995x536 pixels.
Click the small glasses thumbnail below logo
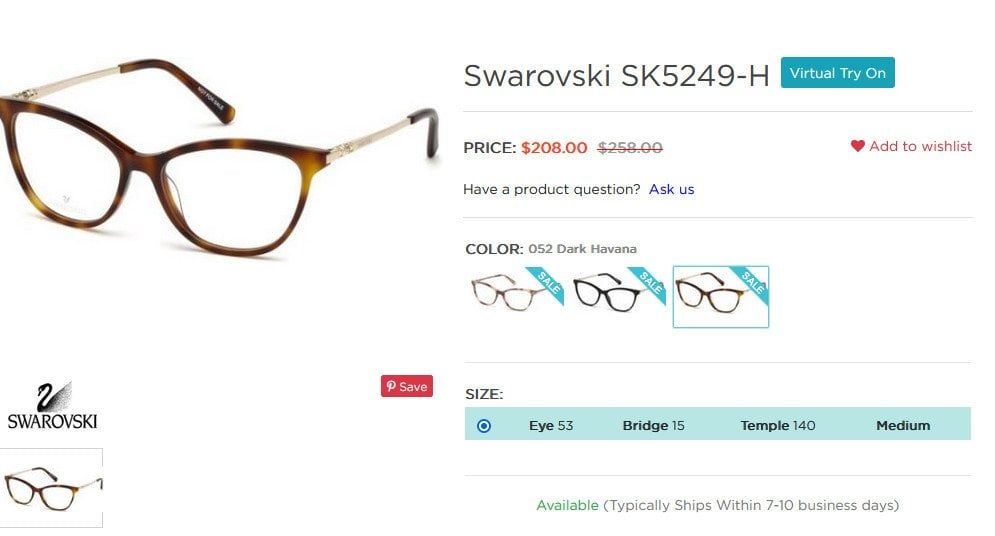click(51, 488)
